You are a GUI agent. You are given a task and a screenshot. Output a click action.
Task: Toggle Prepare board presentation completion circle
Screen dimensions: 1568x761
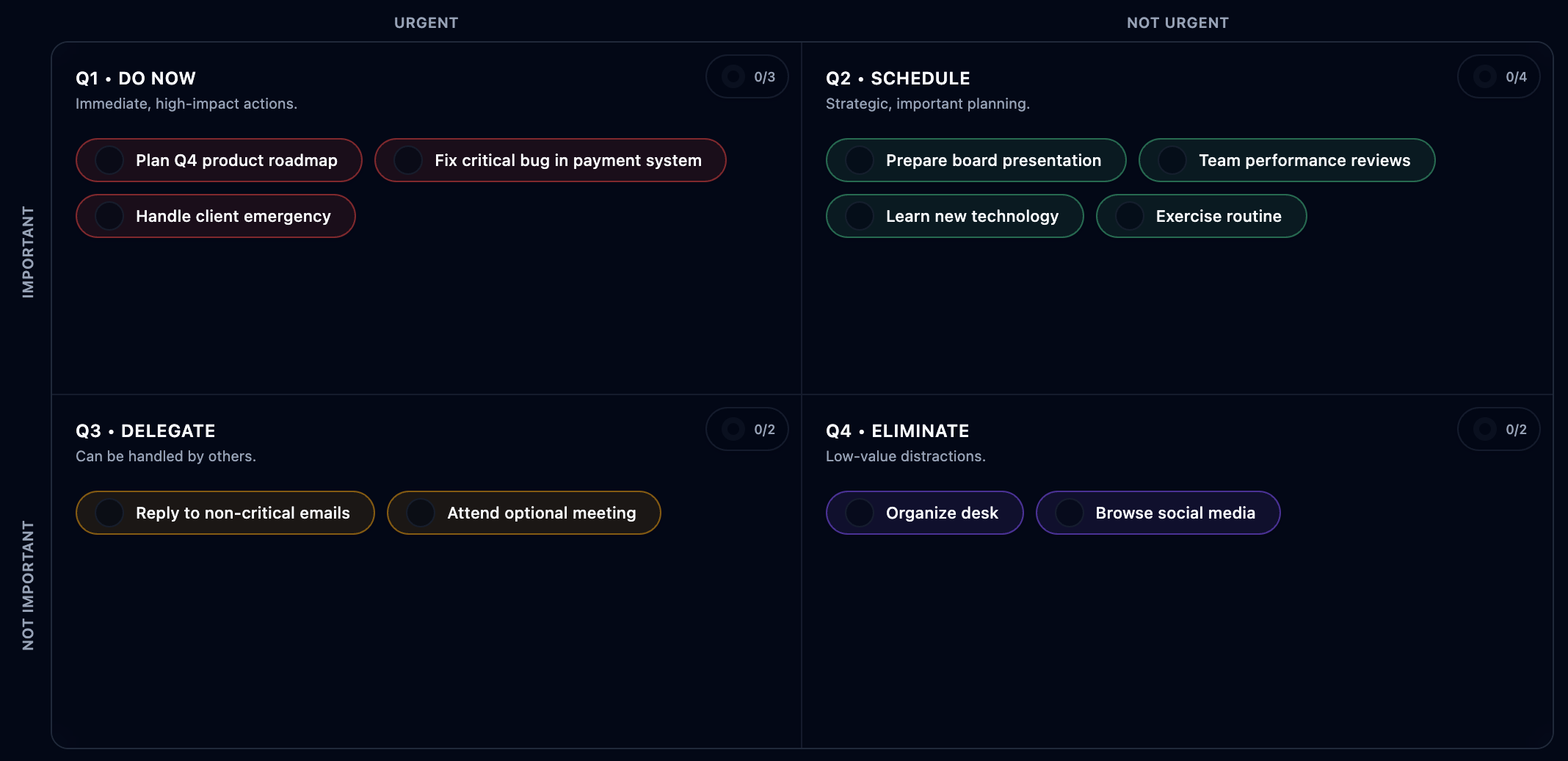[860, 160]
